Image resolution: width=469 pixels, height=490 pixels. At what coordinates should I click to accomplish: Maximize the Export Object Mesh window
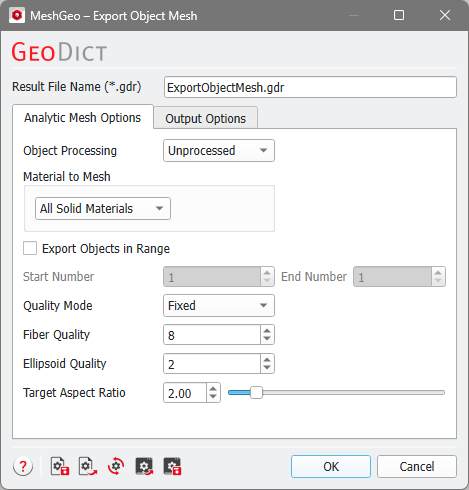point(399,15)
